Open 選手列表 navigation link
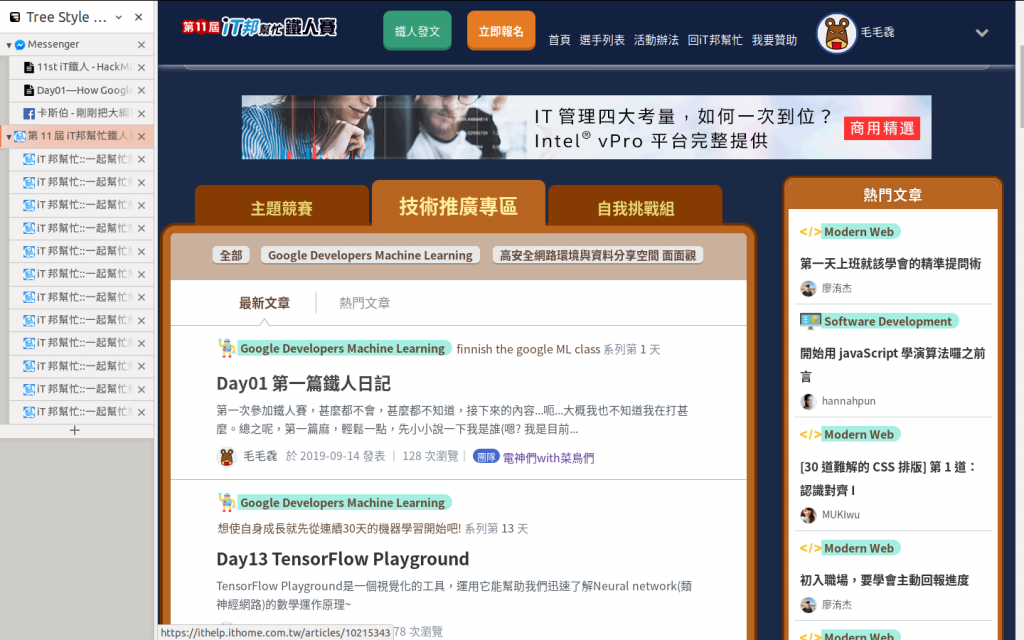Image resolution: width=1024 pixels, height=640 pixels. click(x=601, y=40)
